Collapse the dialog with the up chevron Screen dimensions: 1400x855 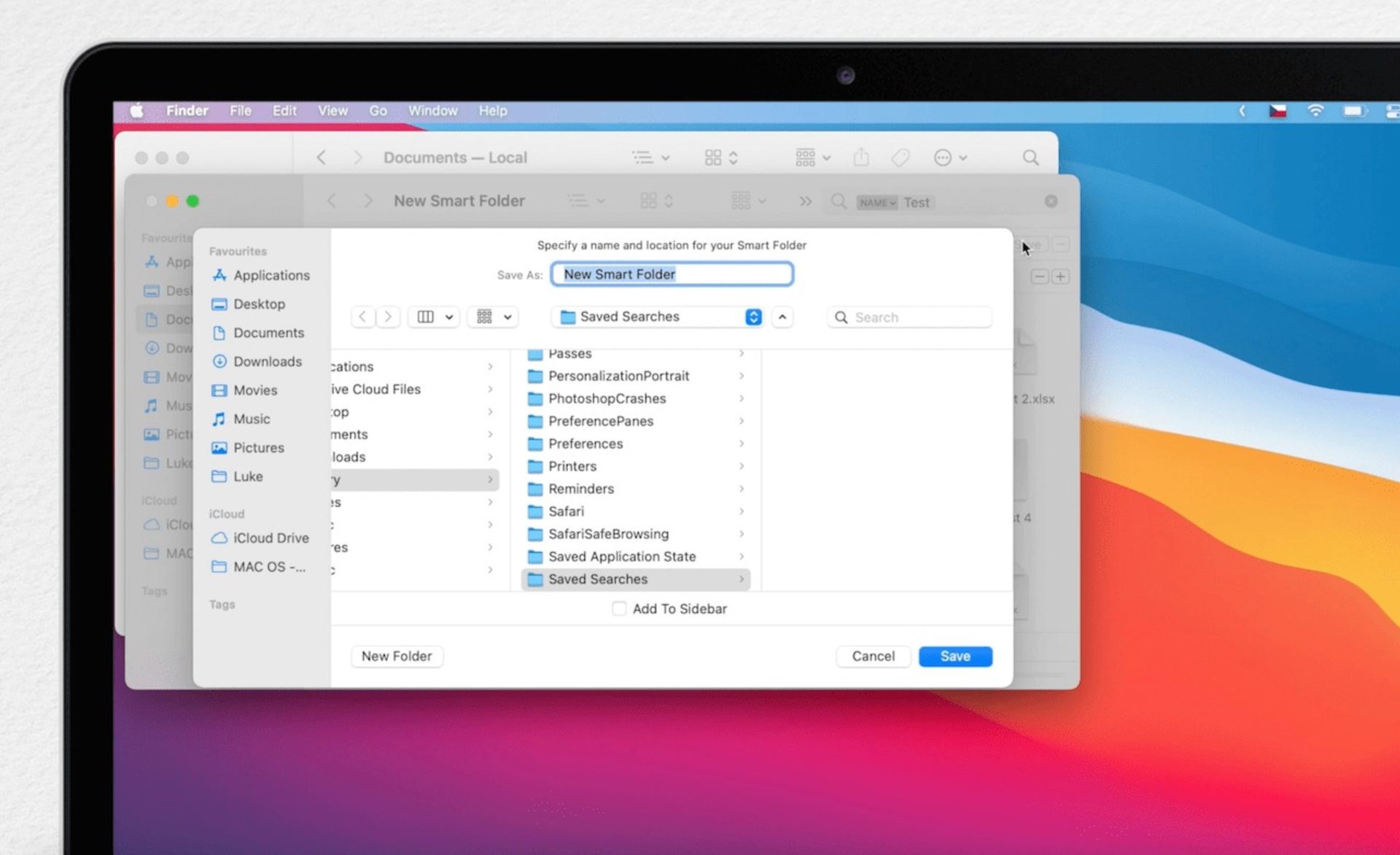pyautogui.click(x=782, y=317)
